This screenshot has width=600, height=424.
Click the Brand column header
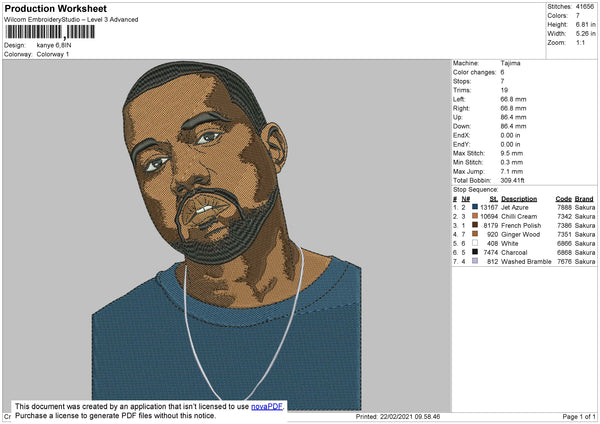[584, 199]
